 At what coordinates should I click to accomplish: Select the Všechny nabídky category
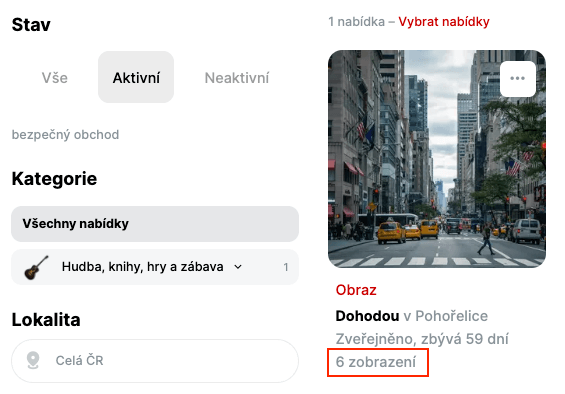155,224
